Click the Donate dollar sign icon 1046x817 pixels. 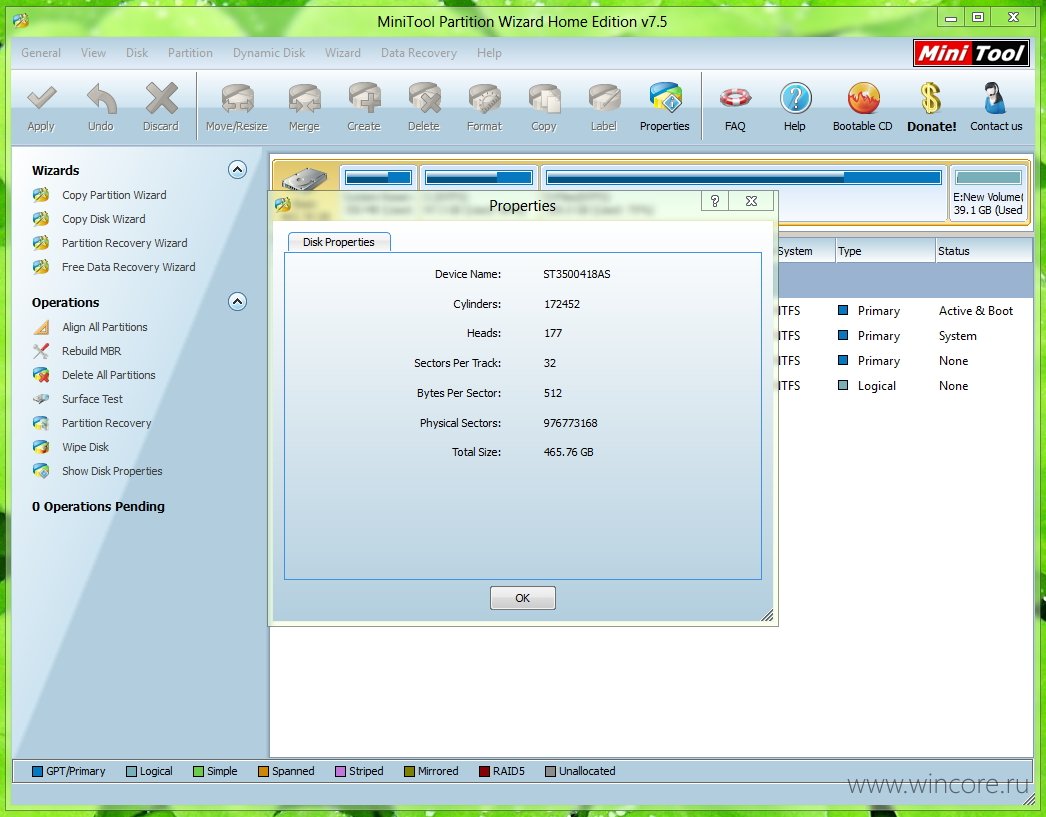pyautogui.click(x=931, y=99)
